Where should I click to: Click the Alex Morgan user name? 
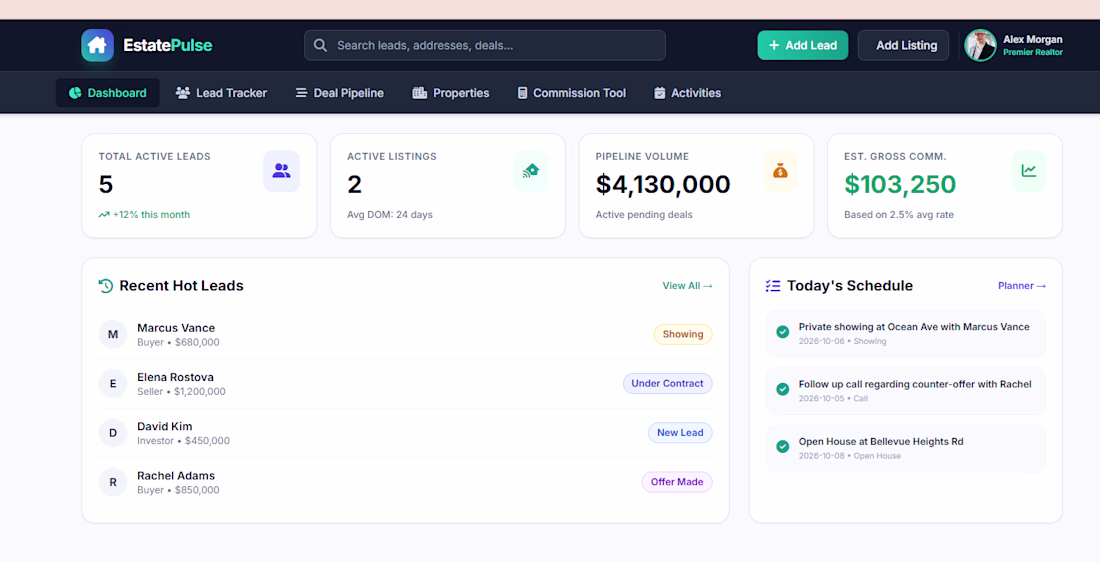click(x=1033, y=39)
